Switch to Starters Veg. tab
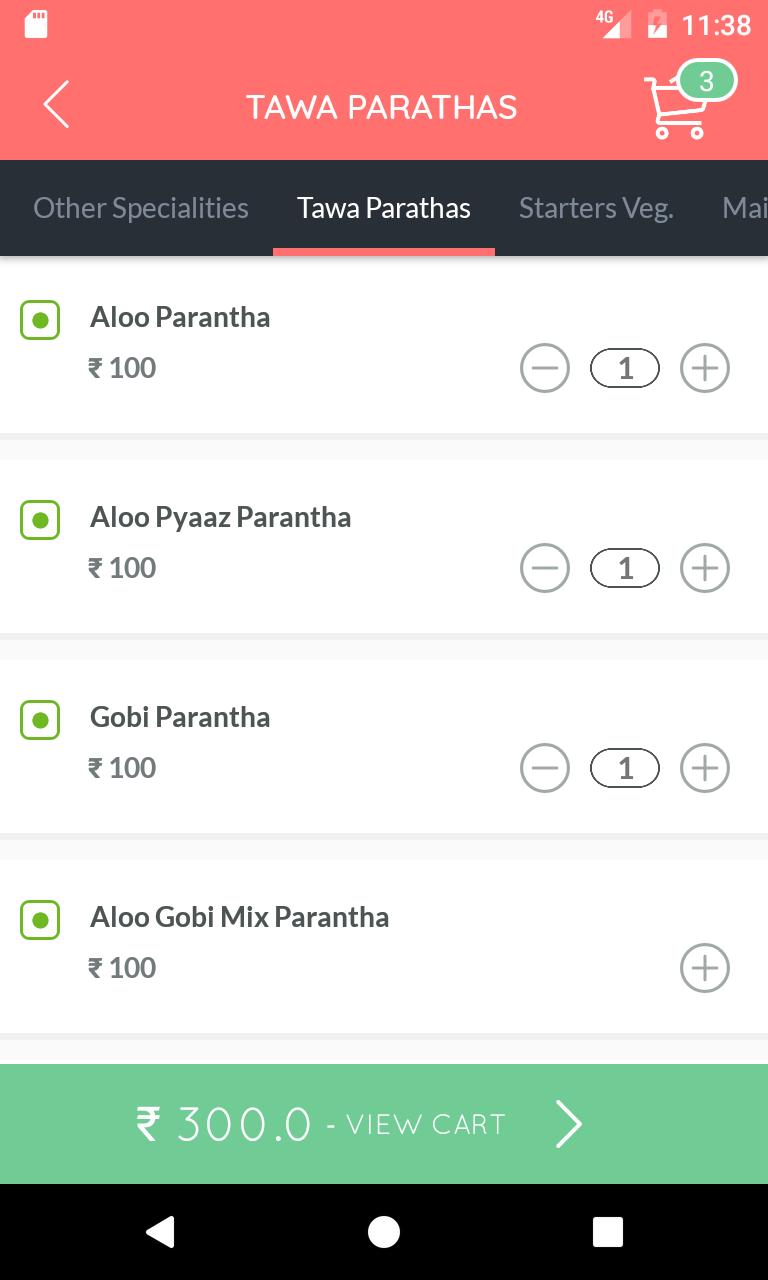 [x=596, y=208]
